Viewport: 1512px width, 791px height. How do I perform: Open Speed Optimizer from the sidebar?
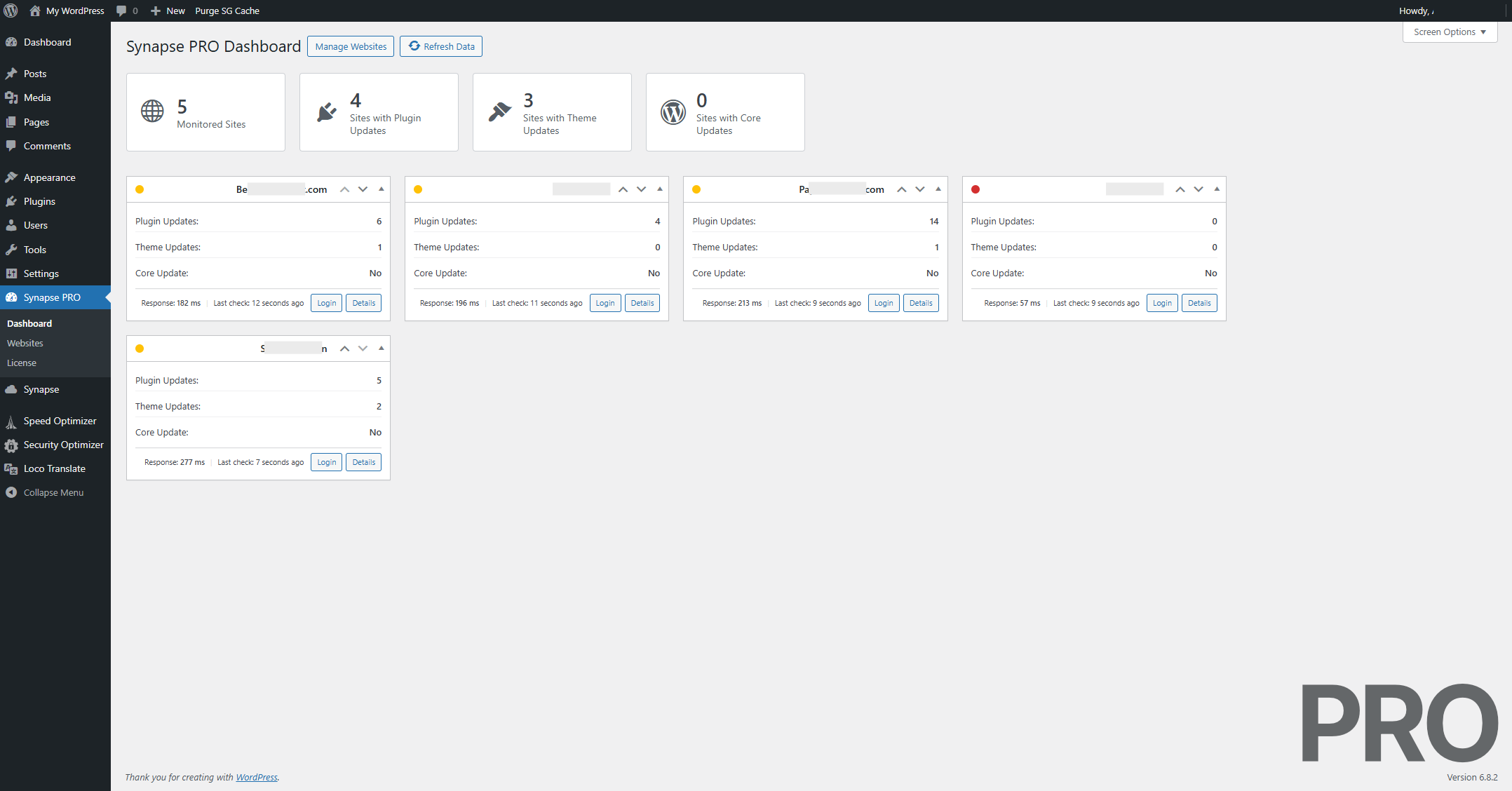(x=60, y=421)
